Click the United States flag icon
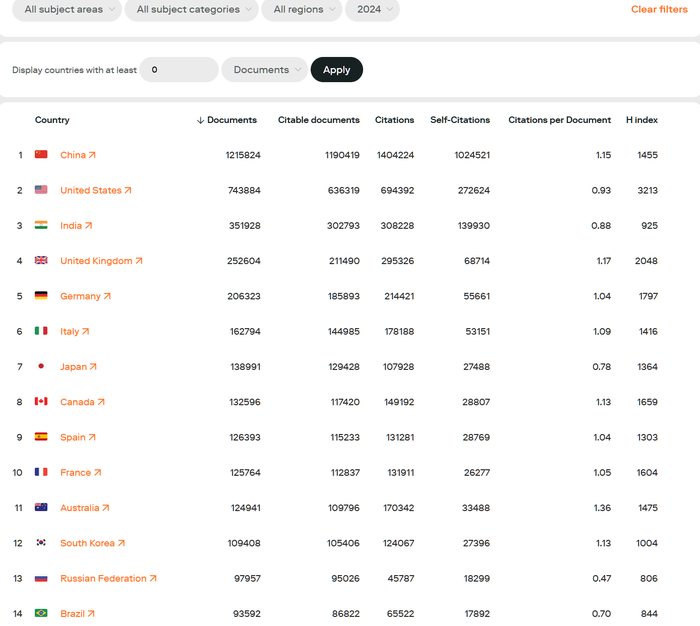The image size is (700, 626). coord(41,190)
